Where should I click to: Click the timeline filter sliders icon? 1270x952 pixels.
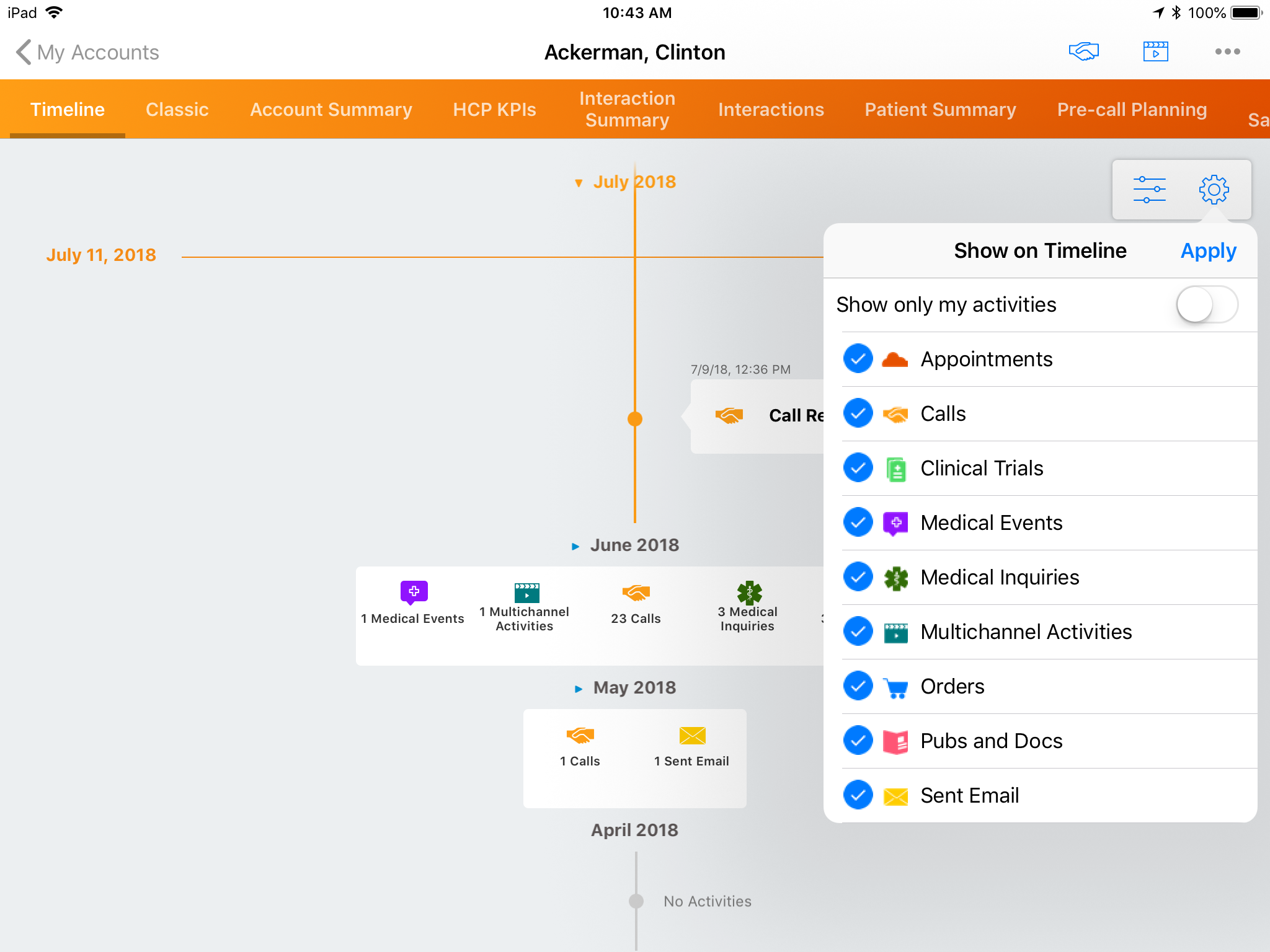[x=1149, y=190]
